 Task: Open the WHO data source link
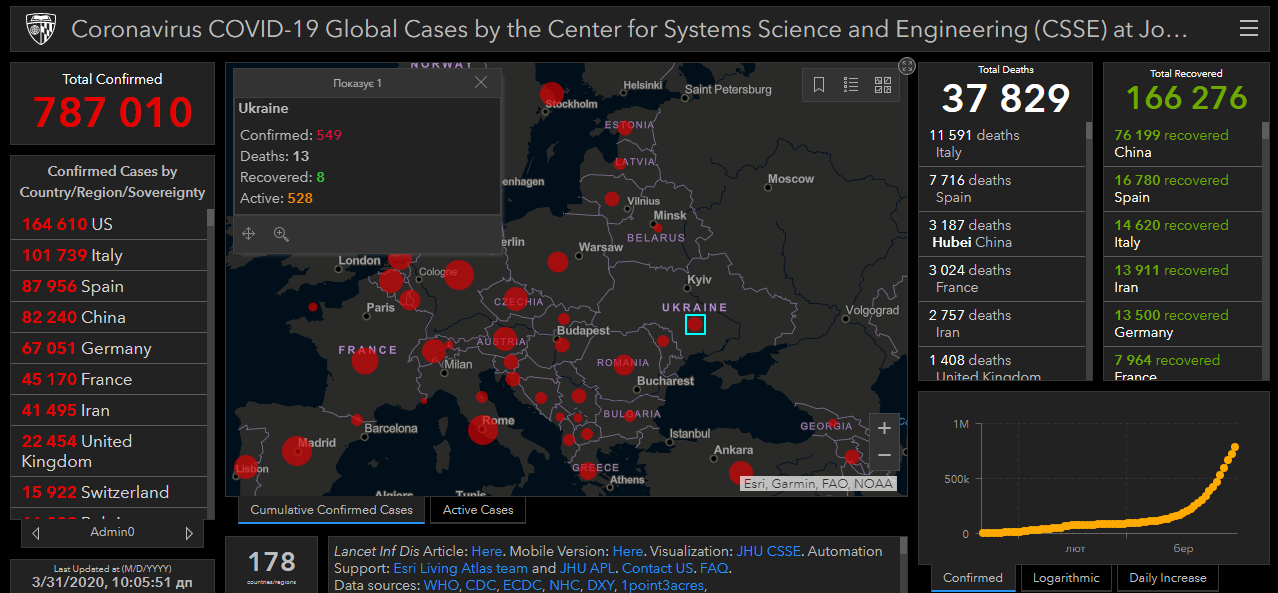click(440, 585)
